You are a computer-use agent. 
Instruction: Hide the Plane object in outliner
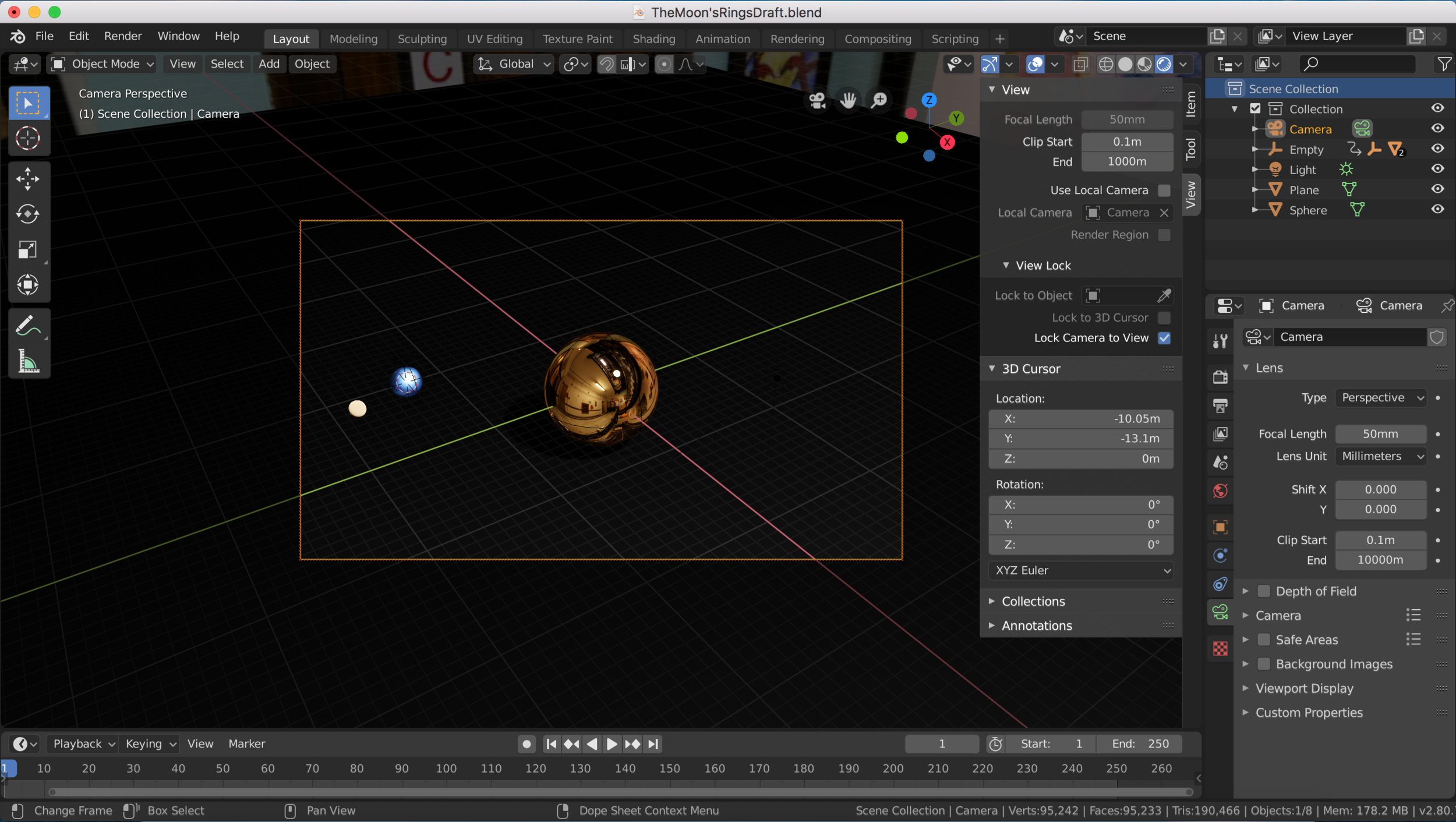click(1437, 189)
